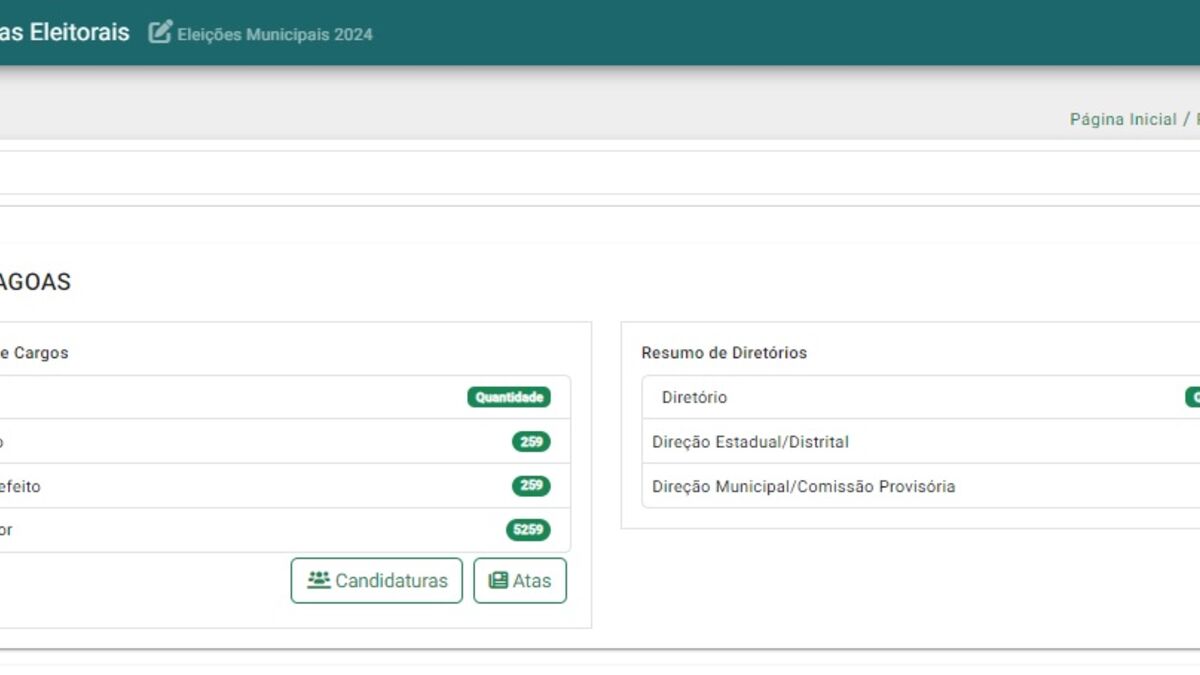
Task: Click the AGOAS section heading
Action: click(x=35, y=282)
